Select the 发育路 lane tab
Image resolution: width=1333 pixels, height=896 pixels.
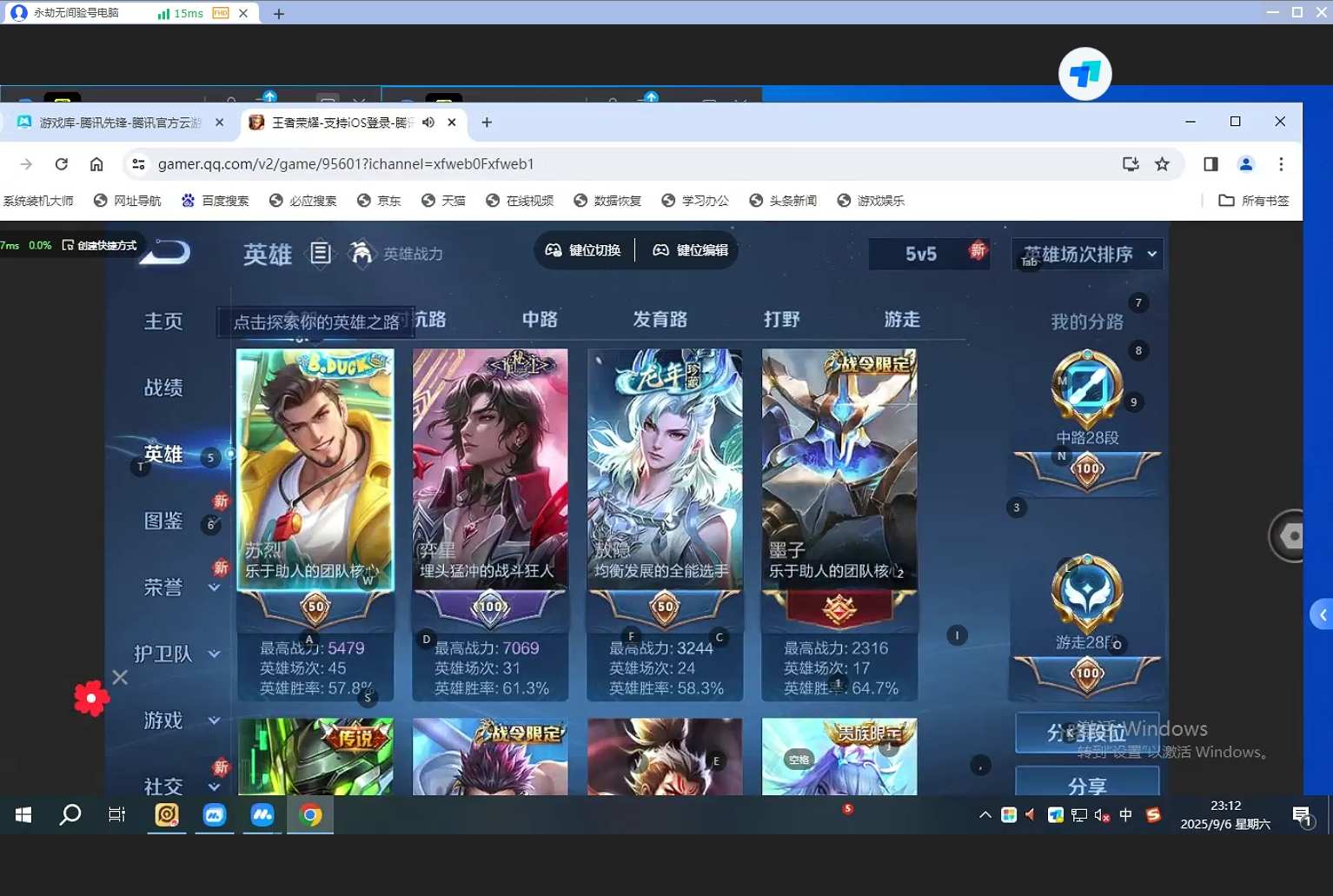tap(660, 319)
